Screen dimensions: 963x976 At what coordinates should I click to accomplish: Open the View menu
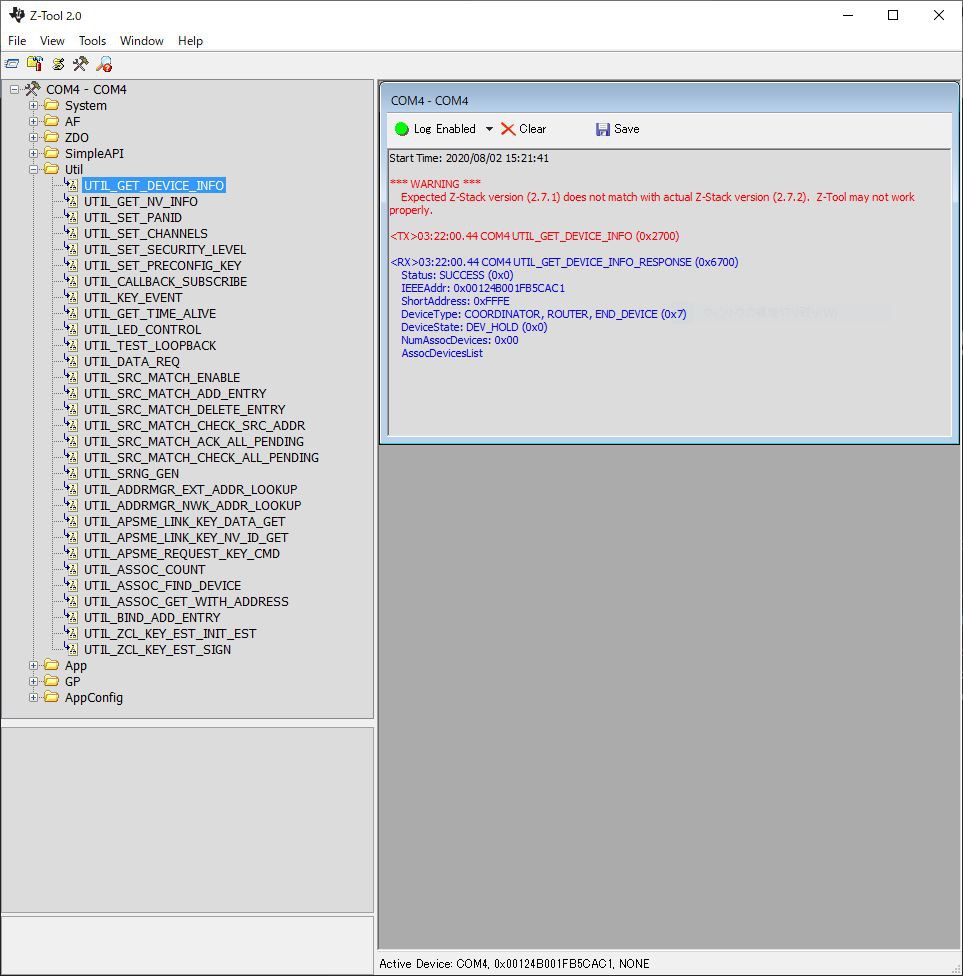pyautogui.click(x=52, y=40)
